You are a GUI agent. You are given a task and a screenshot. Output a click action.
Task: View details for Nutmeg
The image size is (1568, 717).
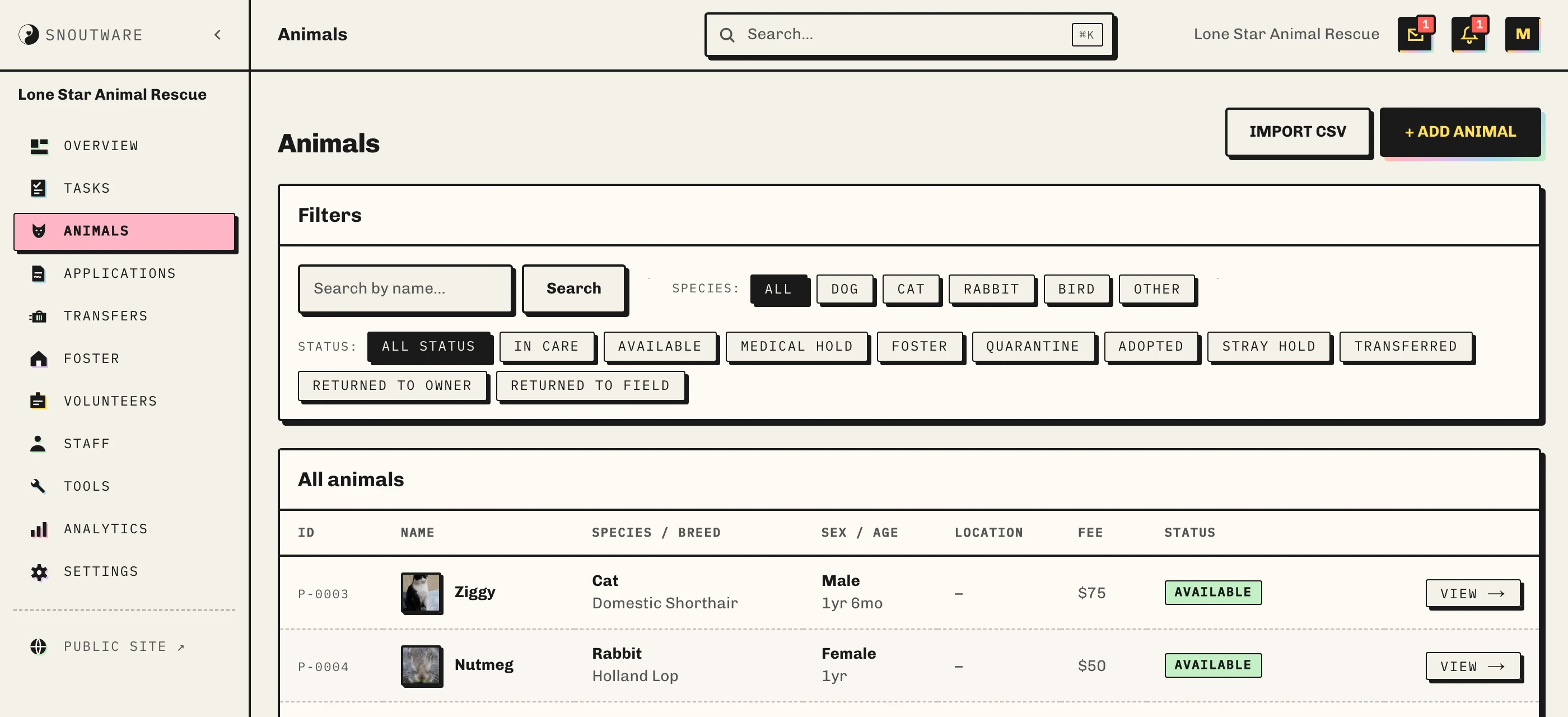pyautogui.click(x=1472, y=667)
